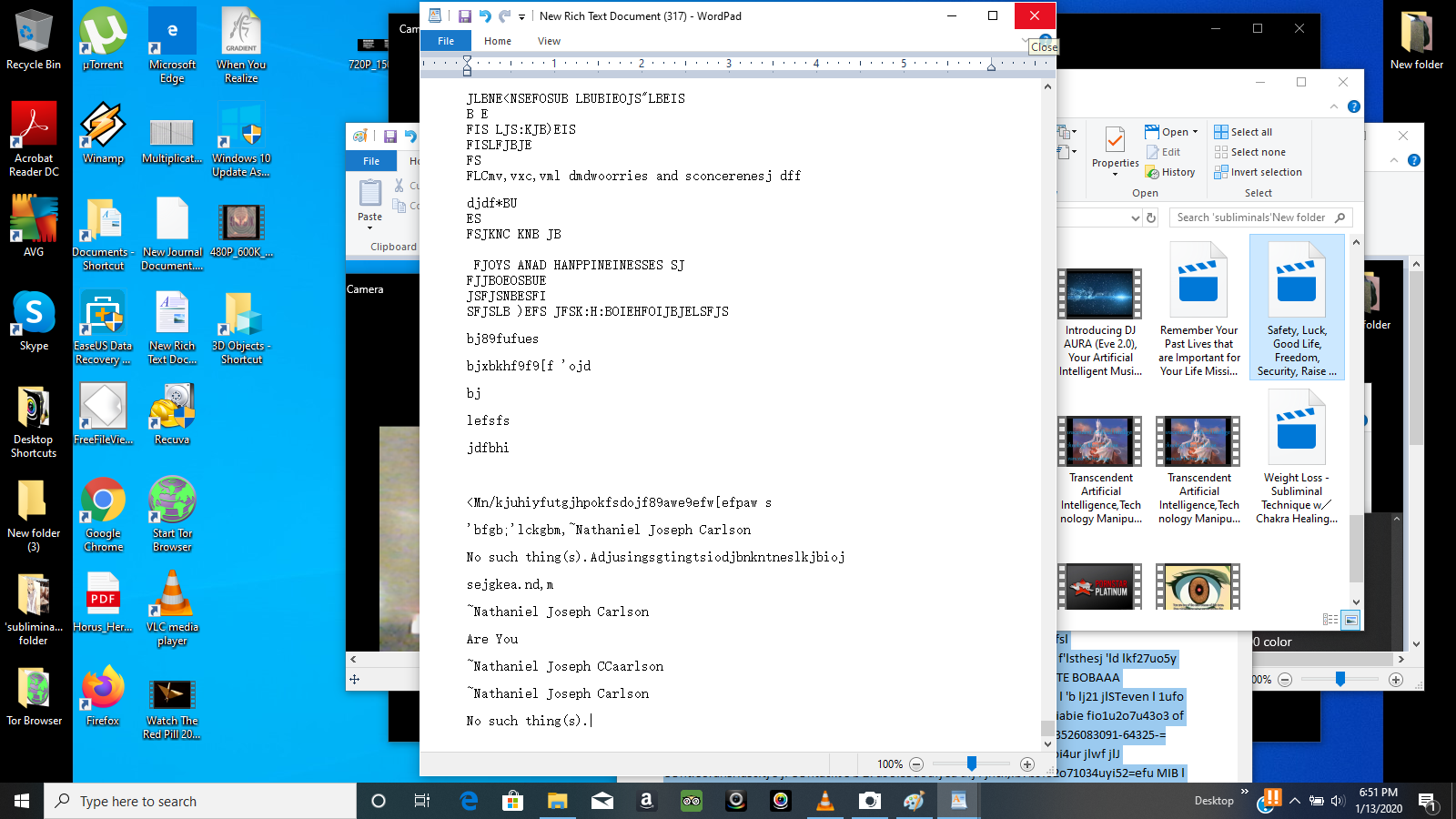Click the WordPad vertical scrollbar up arrow
The height and width of the screenshot is (819, 1456).
click(1047, 86)
